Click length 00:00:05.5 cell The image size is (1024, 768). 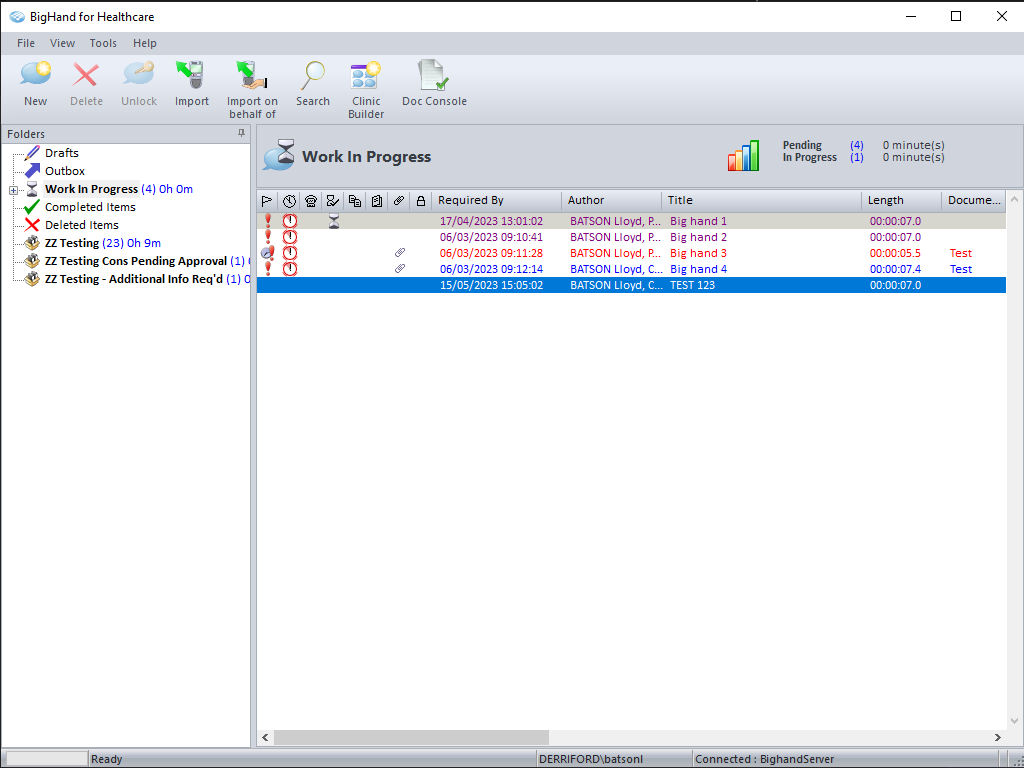coord(895,253)
